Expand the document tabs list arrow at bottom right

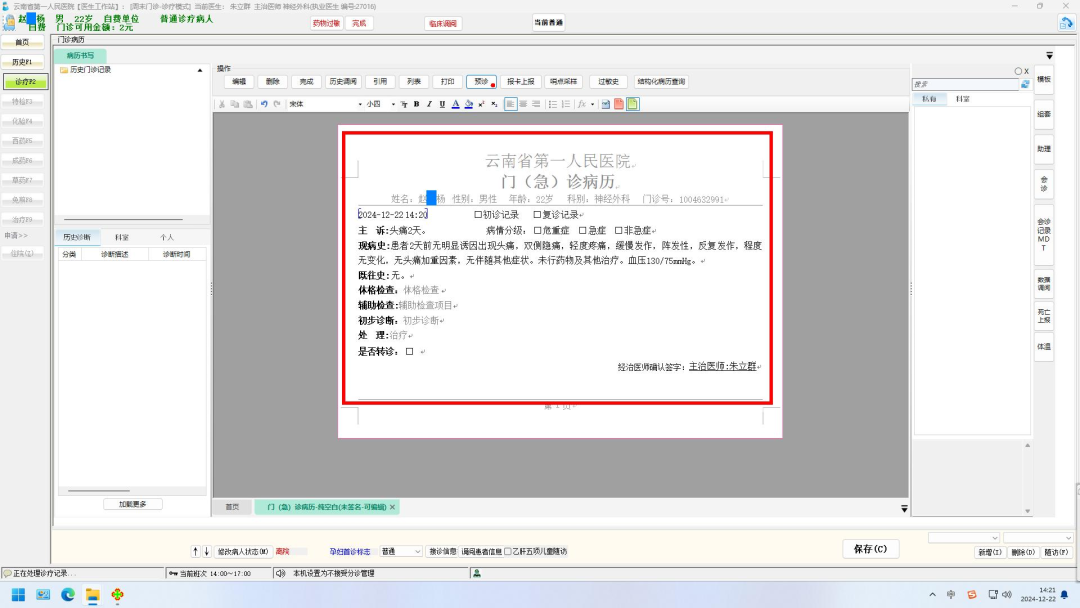point(904,509)
